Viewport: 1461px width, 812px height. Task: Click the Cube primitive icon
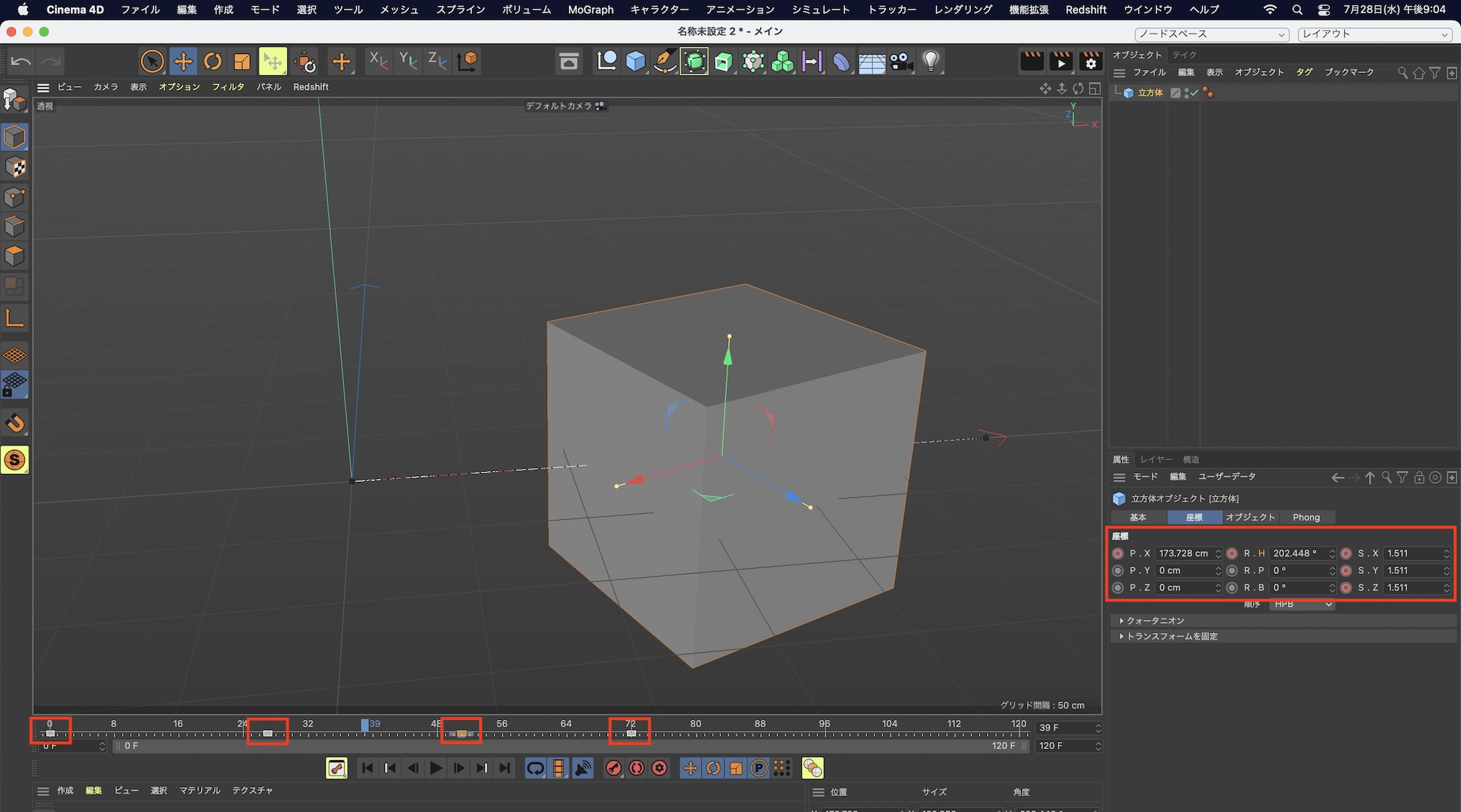tap(636, 61)
